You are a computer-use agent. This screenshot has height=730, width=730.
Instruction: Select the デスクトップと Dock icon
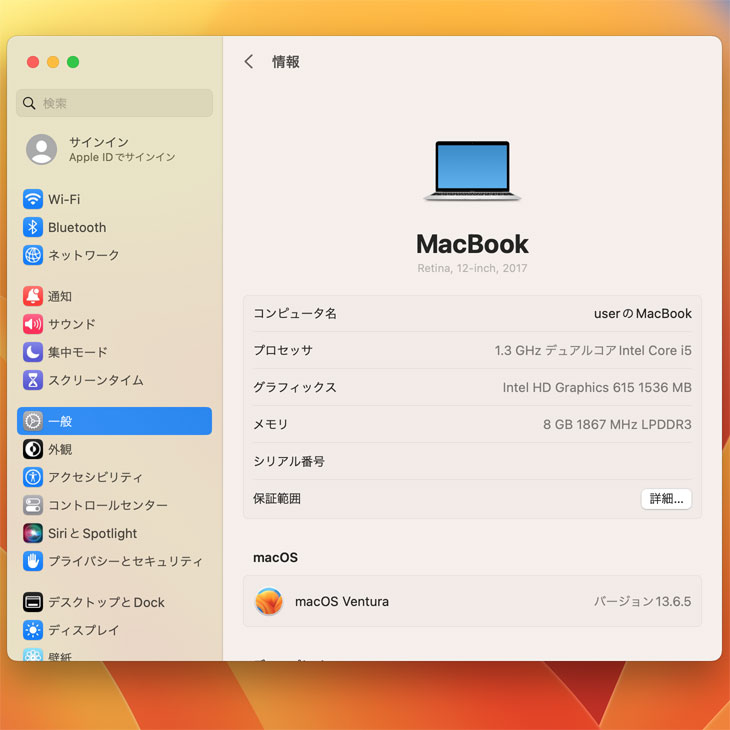click(33, 602)
